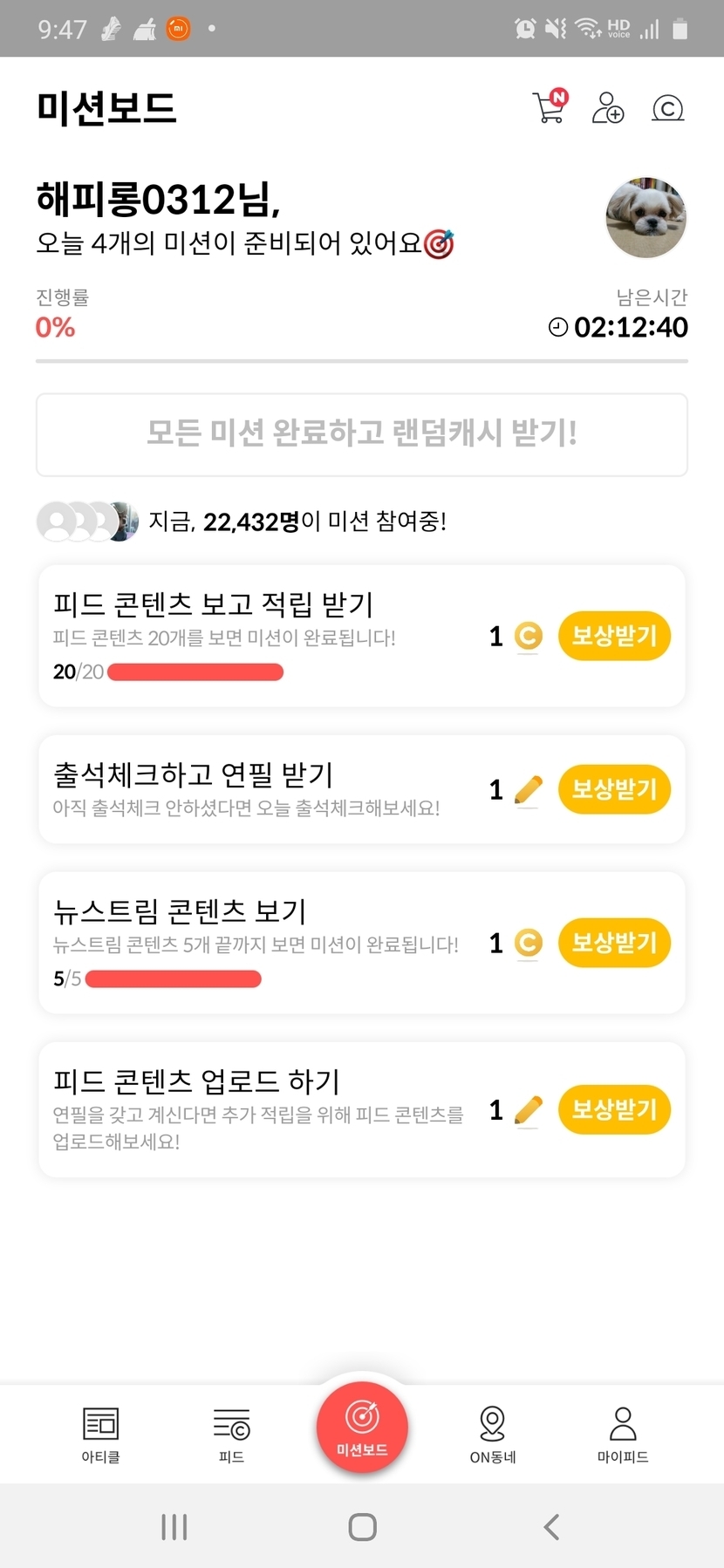Tap participant avatars next to 22,432명
Screen dimensions: 724x1568
[87, 522]
